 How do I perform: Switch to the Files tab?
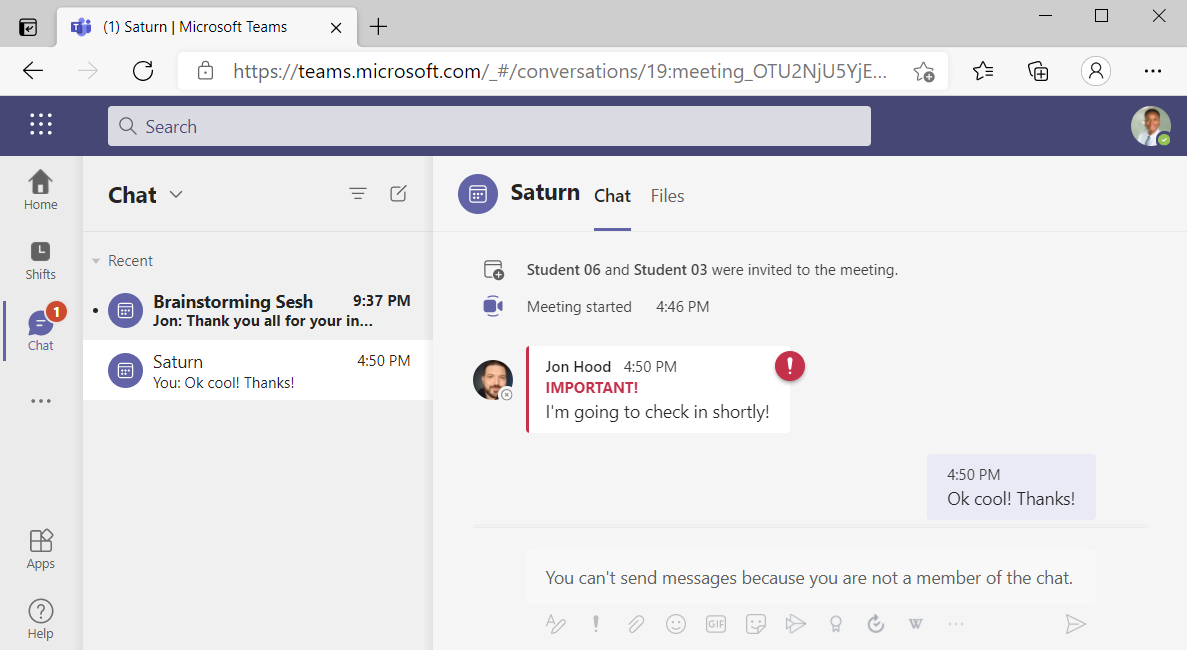667,196
